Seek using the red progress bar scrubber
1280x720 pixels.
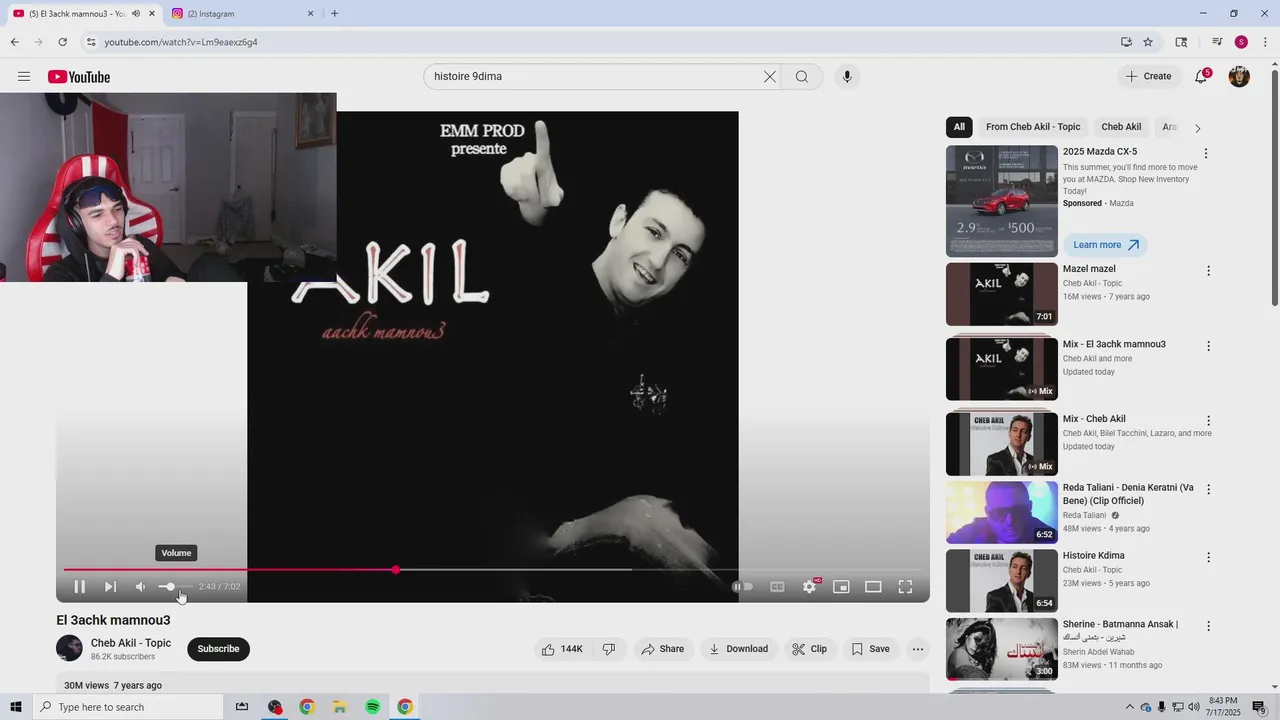pyautogui.click(x=396, y=569)
